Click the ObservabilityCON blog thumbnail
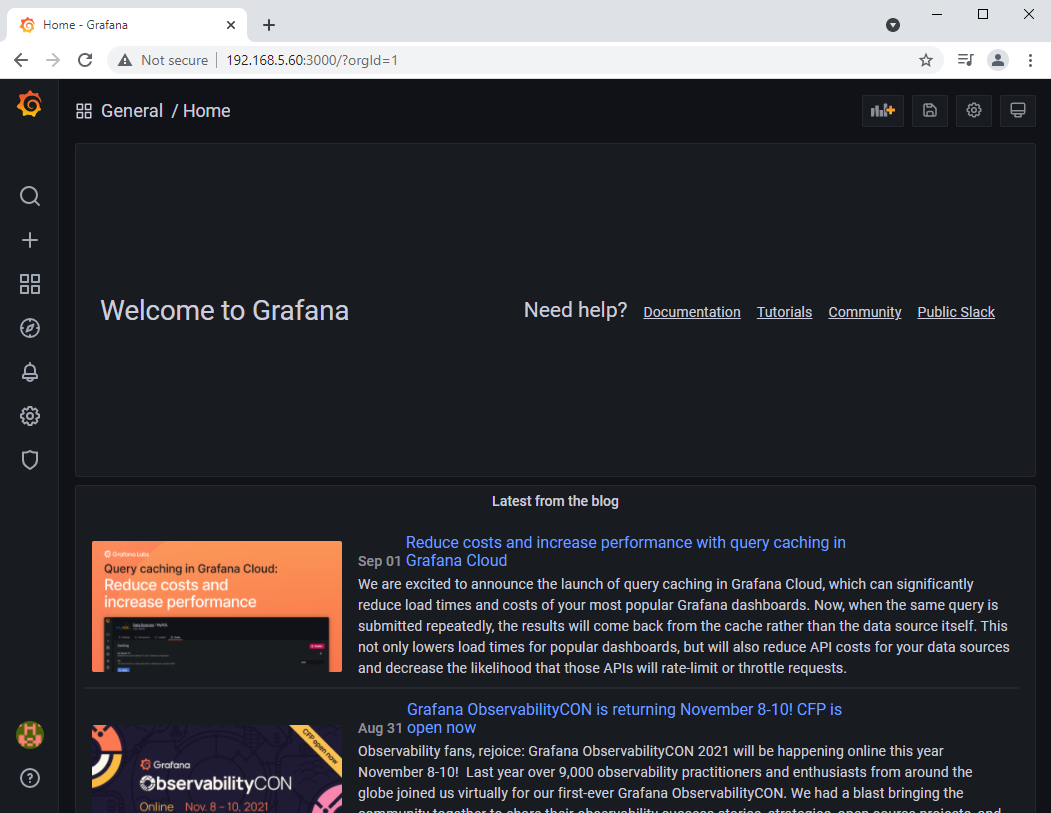The height and width of the screenshot is (813, 1051). point(217,769)
